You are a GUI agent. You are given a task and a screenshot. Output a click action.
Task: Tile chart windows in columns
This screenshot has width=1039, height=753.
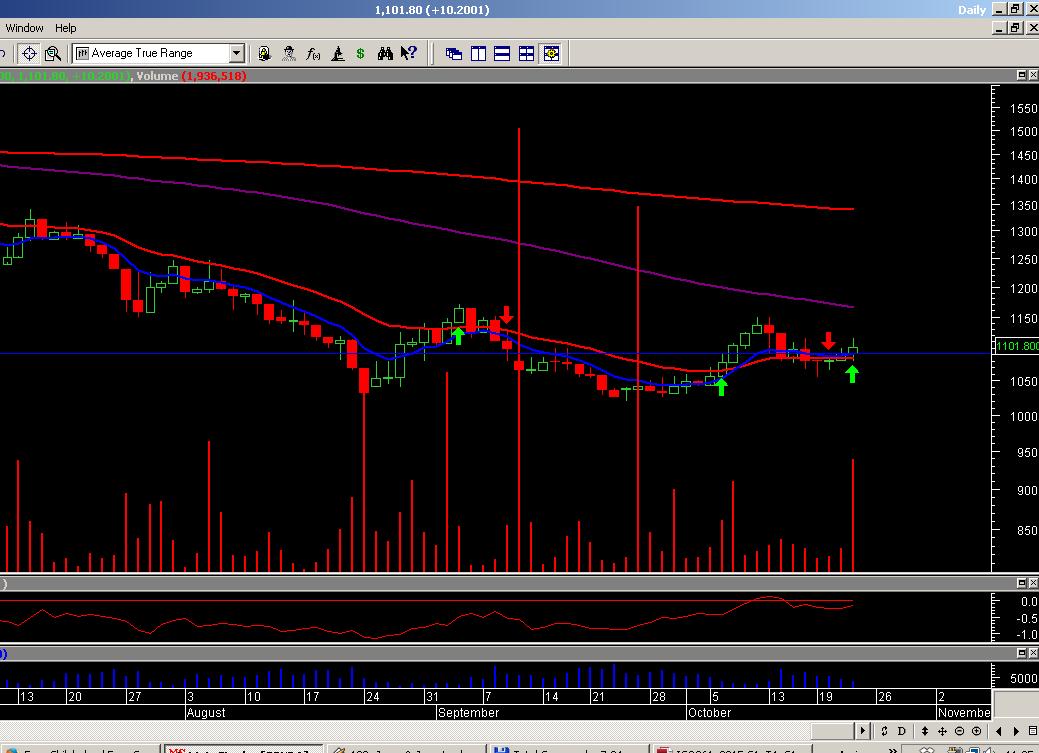point(478,53)
